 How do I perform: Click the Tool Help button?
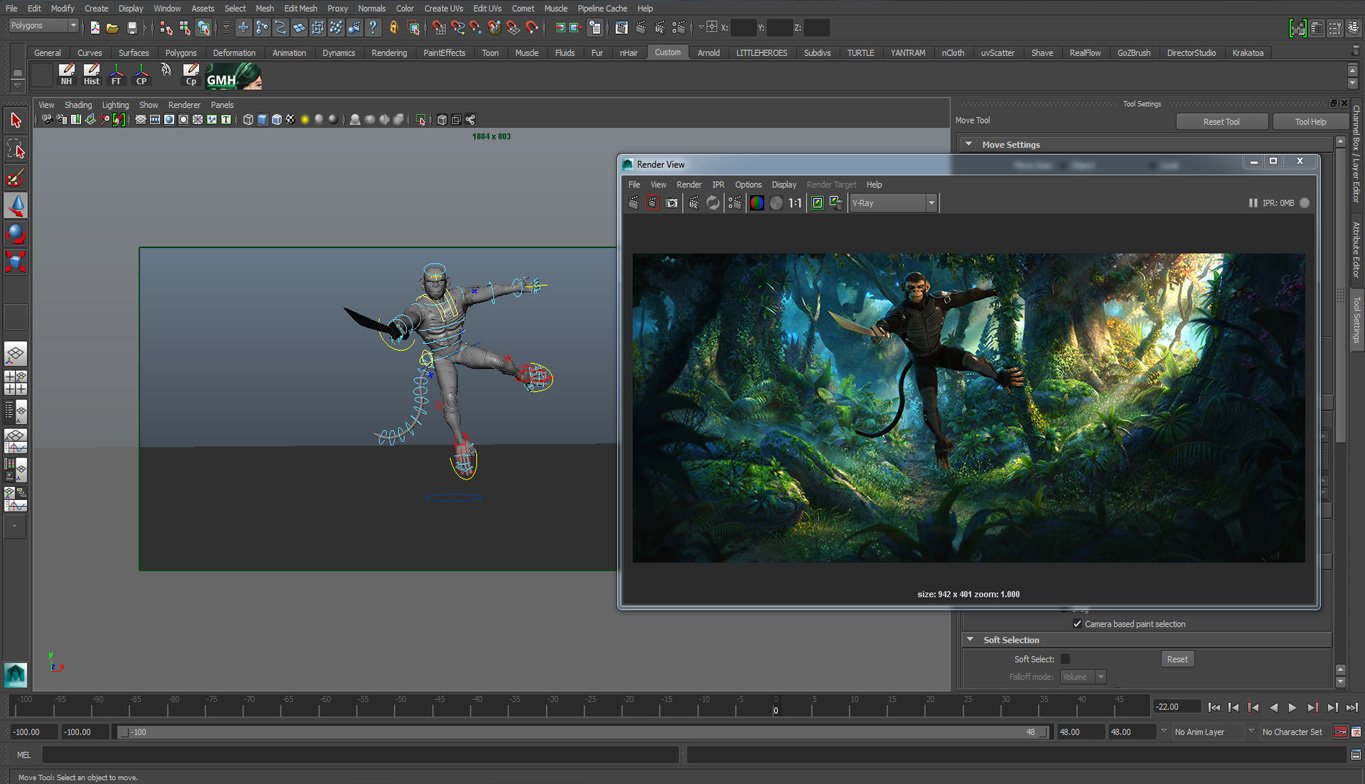[x=1310, y=122]
